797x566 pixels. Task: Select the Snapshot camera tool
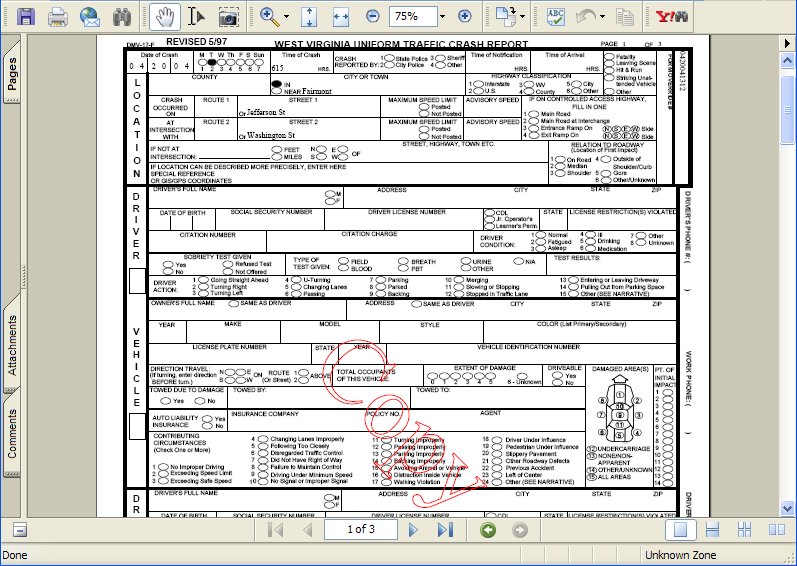[229, 16]
